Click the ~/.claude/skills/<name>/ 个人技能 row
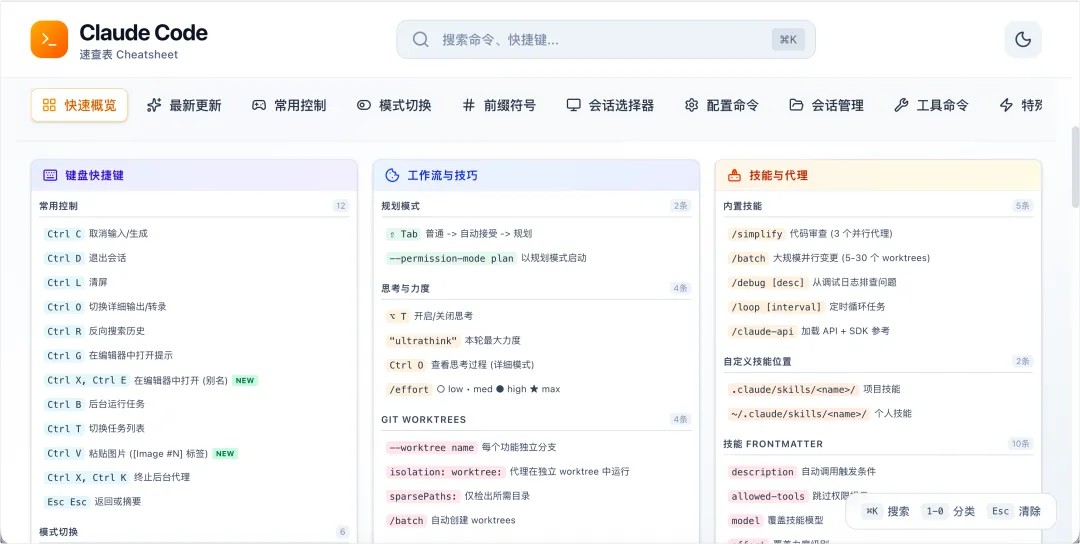 click(x=878, y=414)
